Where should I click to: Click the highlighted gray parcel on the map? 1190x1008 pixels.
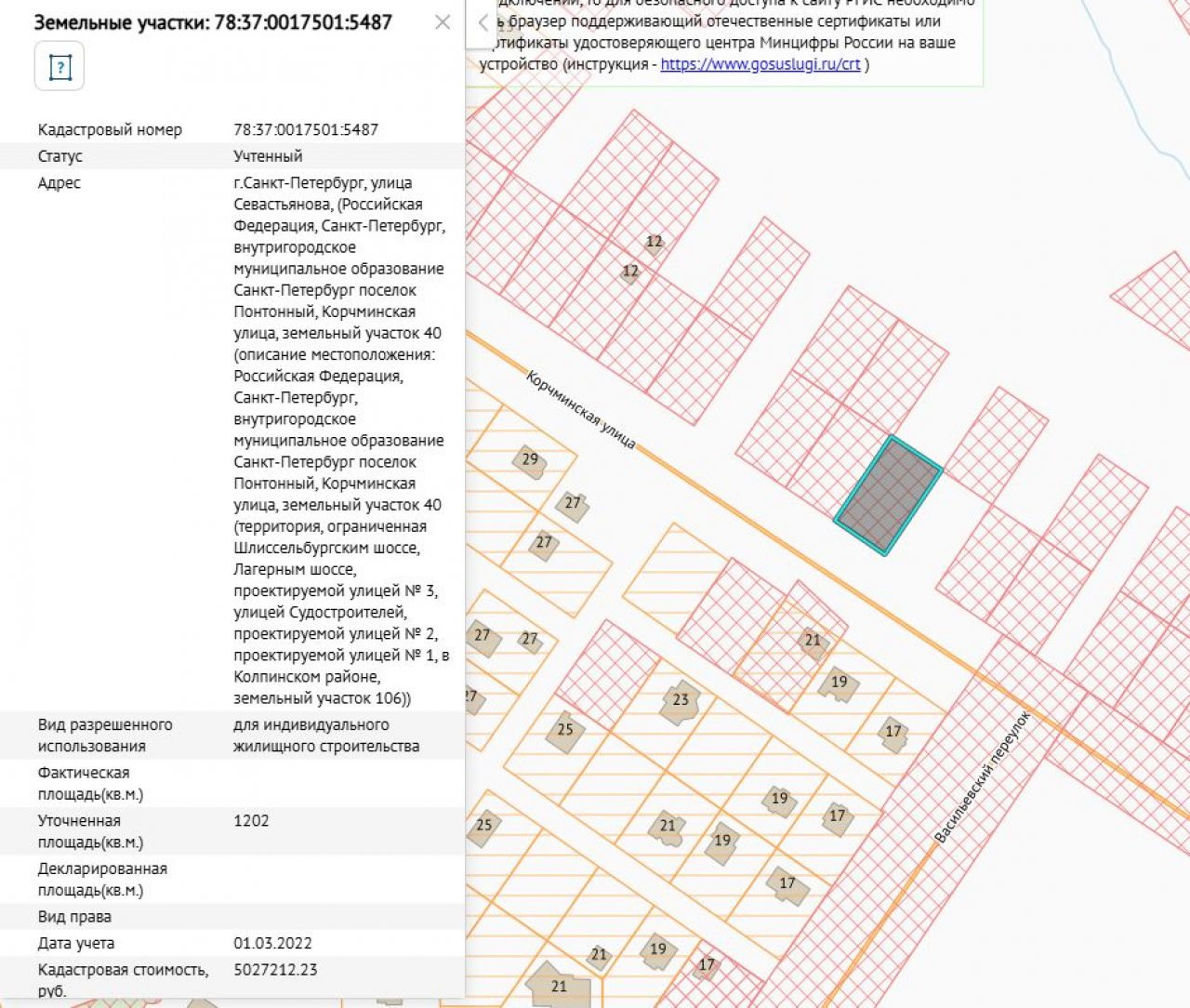pyautogui.click(x=888, y=496)
